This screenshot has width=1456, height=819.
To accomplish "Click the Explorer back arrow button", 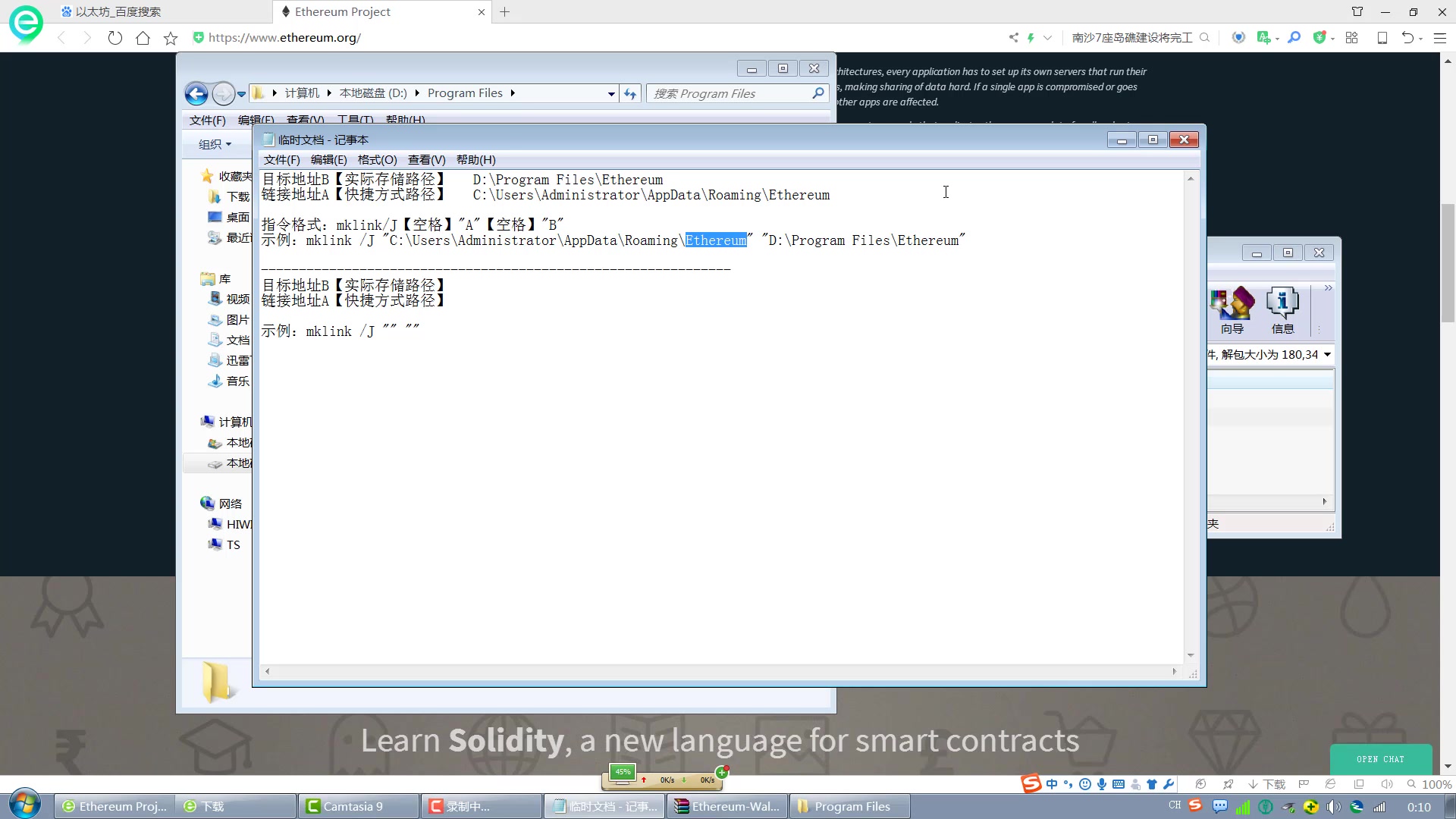I will click(196, 94).
